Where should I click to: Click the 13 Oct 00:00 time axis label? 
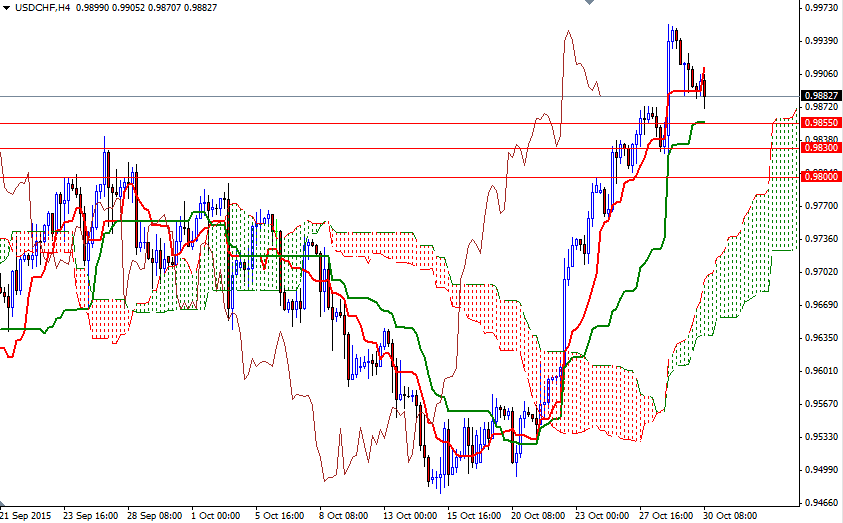tap(410, 515)
